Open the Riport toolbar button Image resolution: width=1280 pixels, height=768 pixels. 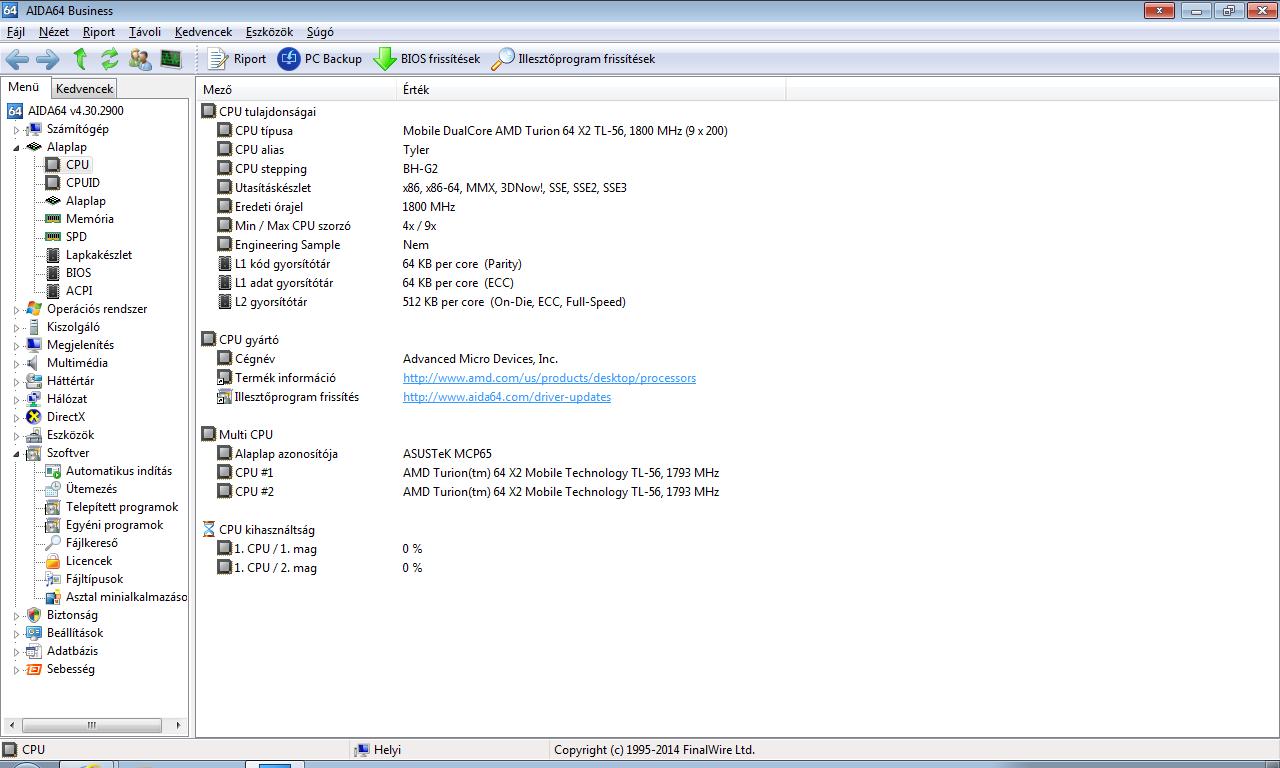(237, 59)
